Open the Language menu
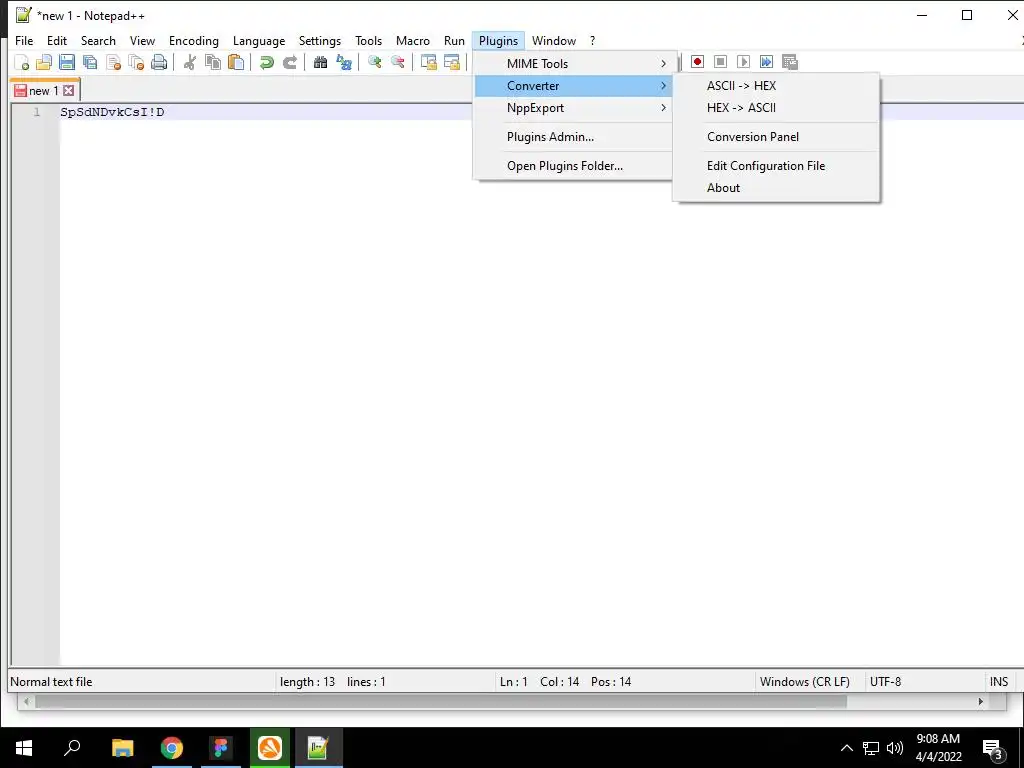 coord(259,40)
